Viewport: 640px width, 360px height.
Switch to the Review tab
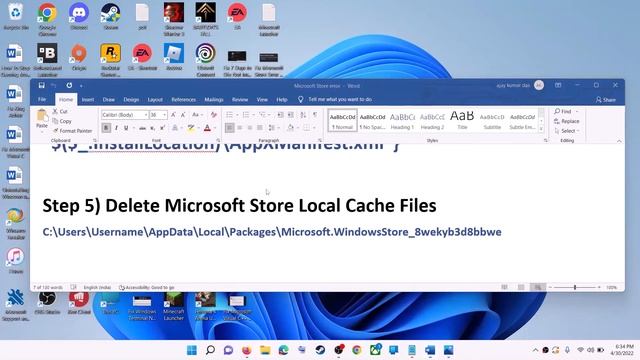coord(240,100)
